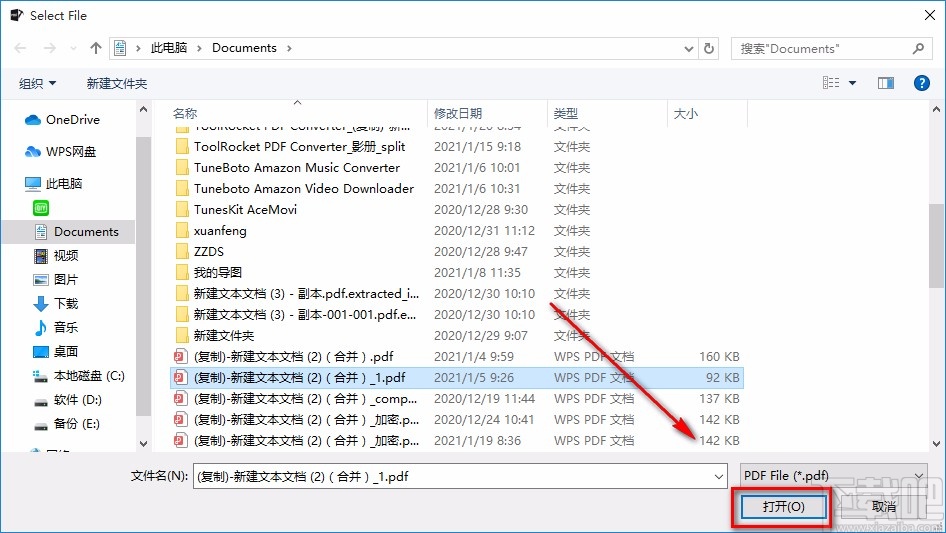Change view layout icon

831,83
